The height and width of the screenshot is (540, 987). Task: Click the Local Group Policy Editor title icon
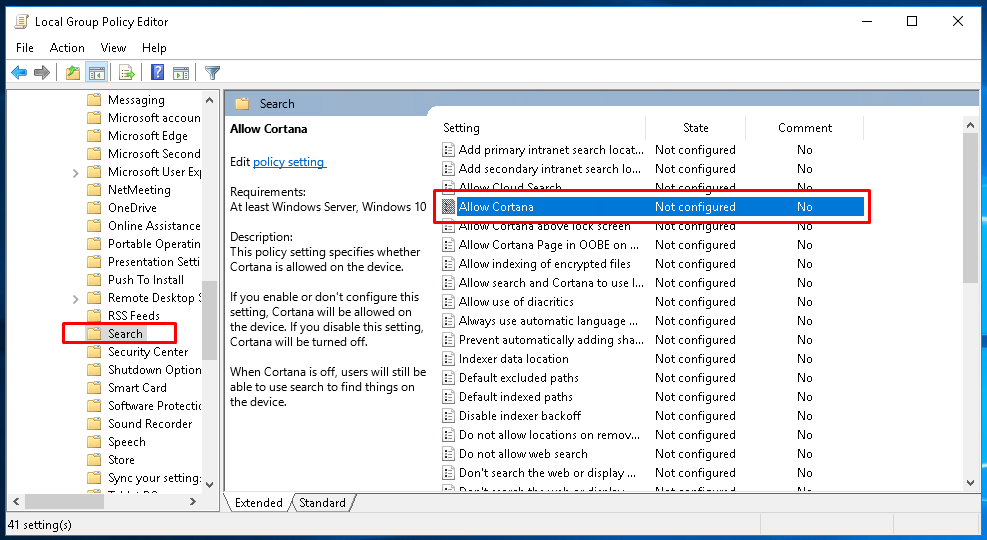coord(21,21)
